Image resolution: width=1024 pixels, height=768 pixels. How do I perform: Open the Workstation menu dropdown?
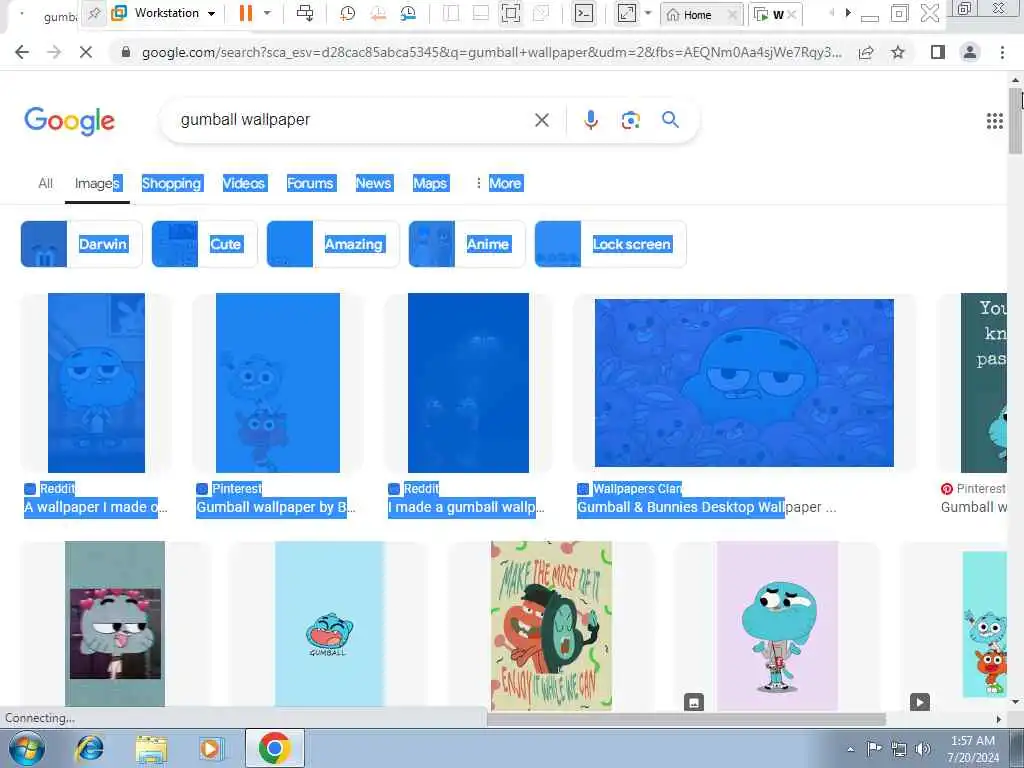[x=164, y=13]
